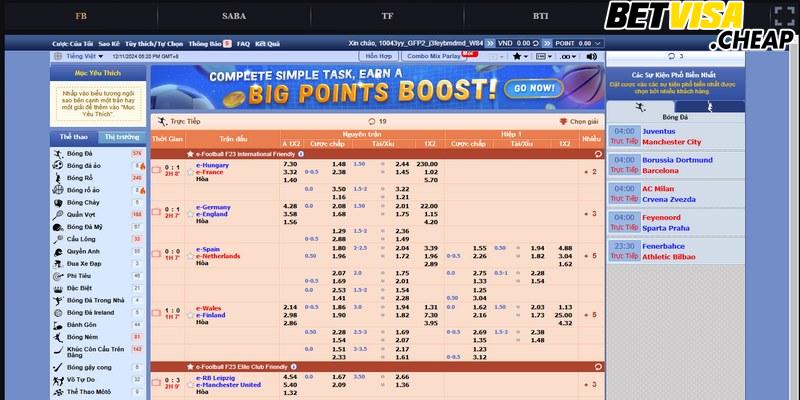
Task: Expand the POINT balance dropdown arrow
Action: (x=597, y=44)
